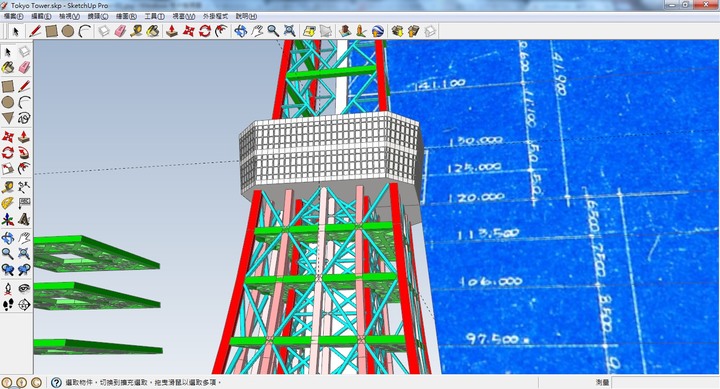Open the 說明(H) help menu
Image resolution: width=720 pixels, height=389 pixels.
click(x=246, y=17)
